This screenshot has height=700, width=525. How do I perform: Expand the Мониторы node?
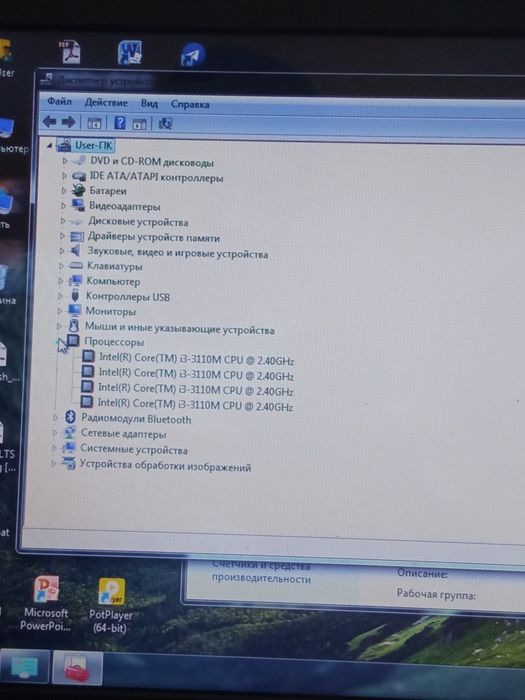59,310
